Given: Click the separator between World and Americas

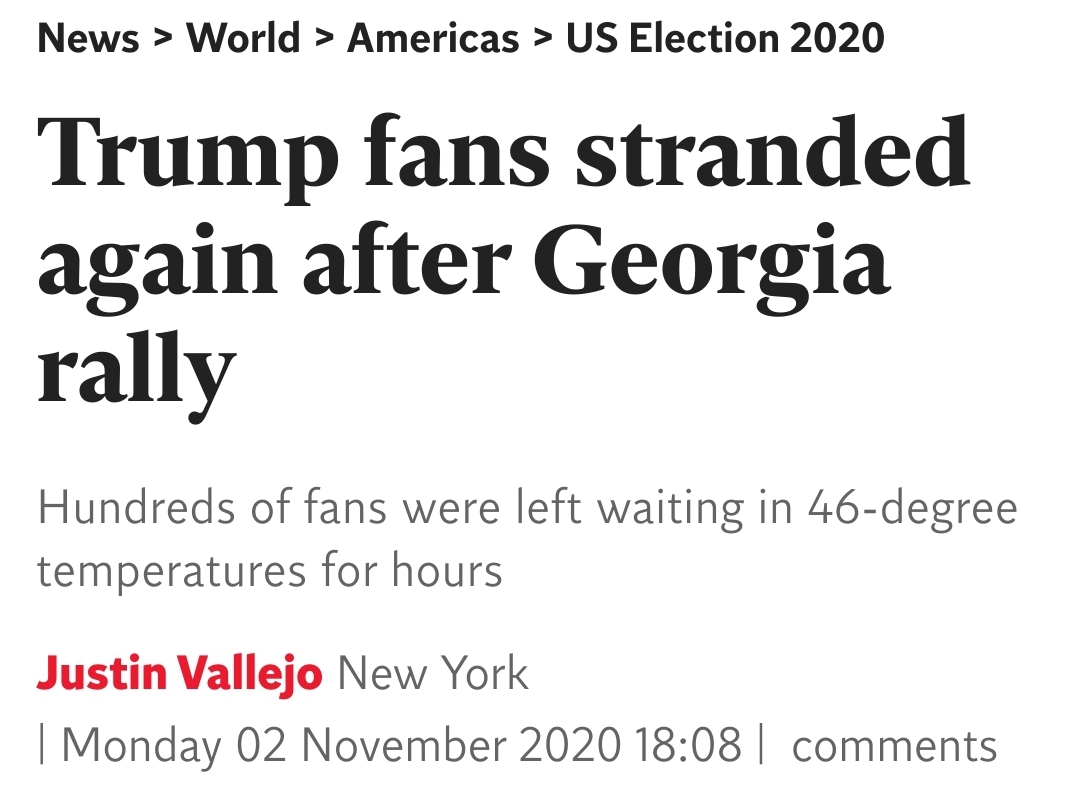Looking at the screenshot, I should pyautogui.click(x=323, y=40).
